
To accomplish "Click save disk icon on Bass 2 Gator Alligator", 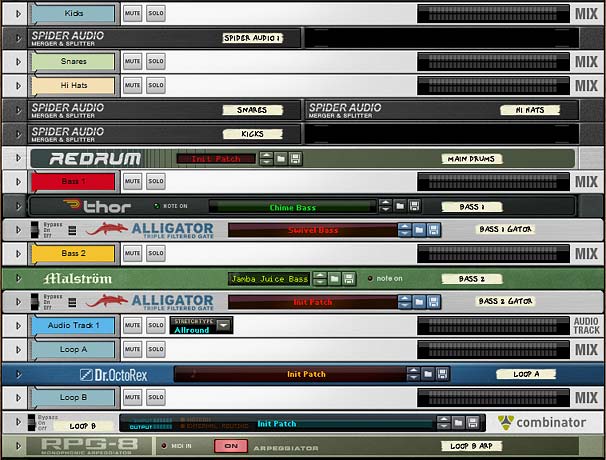I will [x=433, y=302].
